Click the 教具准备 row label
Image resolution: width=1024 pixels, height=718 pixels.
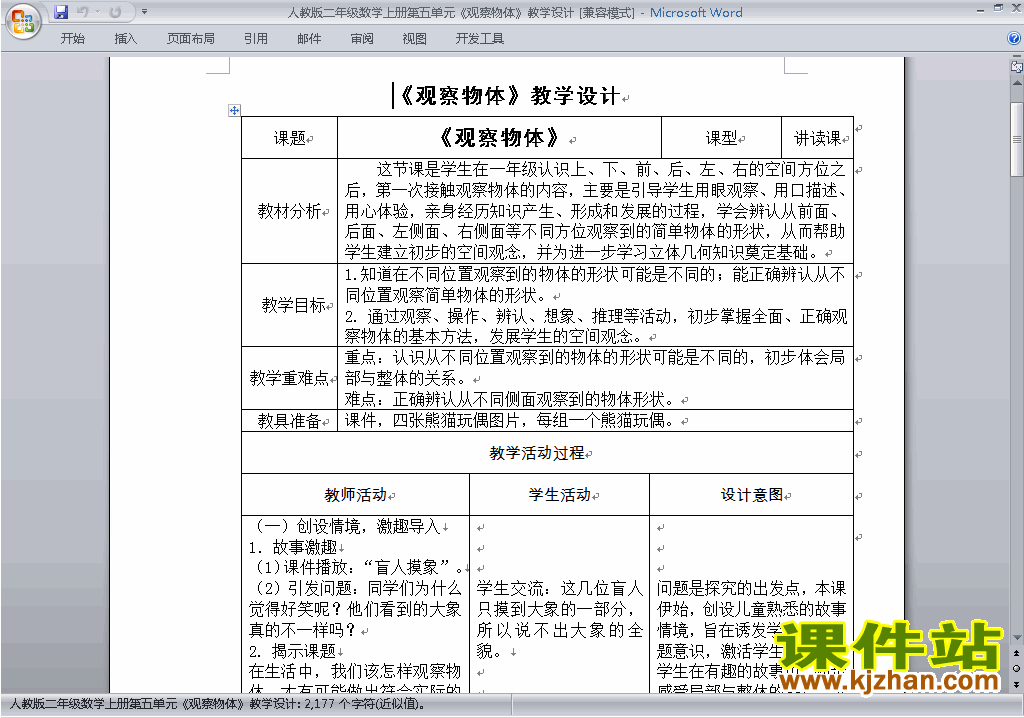click(x=290, y=421)
